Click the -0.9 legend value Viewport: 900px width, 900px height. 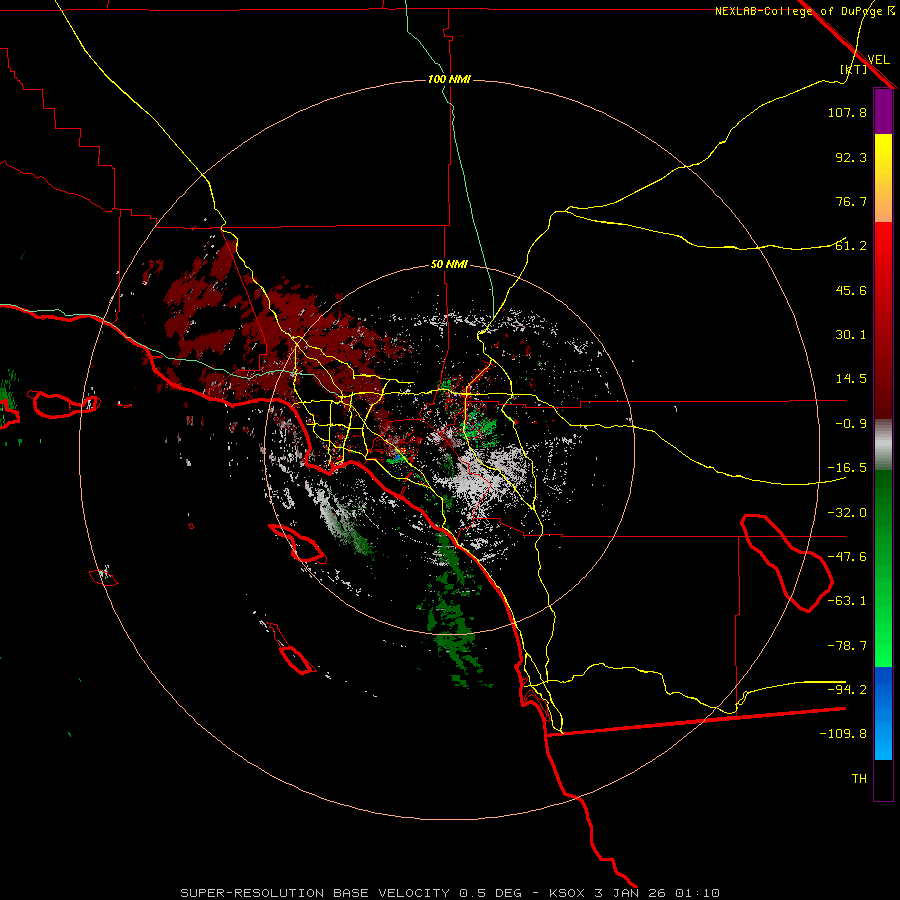pyautogui.click(x=851, y=424)
